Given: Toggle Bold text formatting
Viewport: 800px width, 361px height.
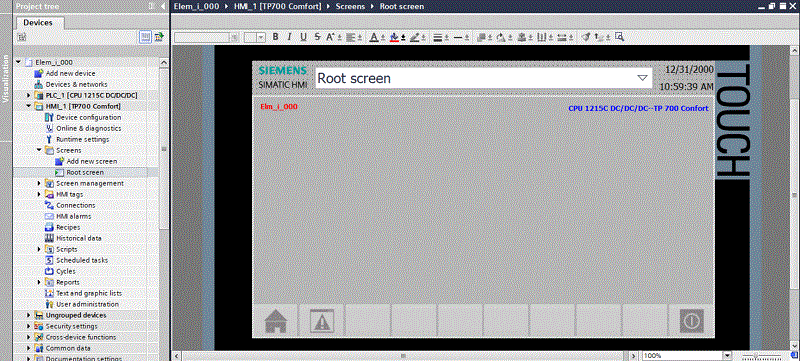Looking at the screenshot, I should tap(276, 37).
